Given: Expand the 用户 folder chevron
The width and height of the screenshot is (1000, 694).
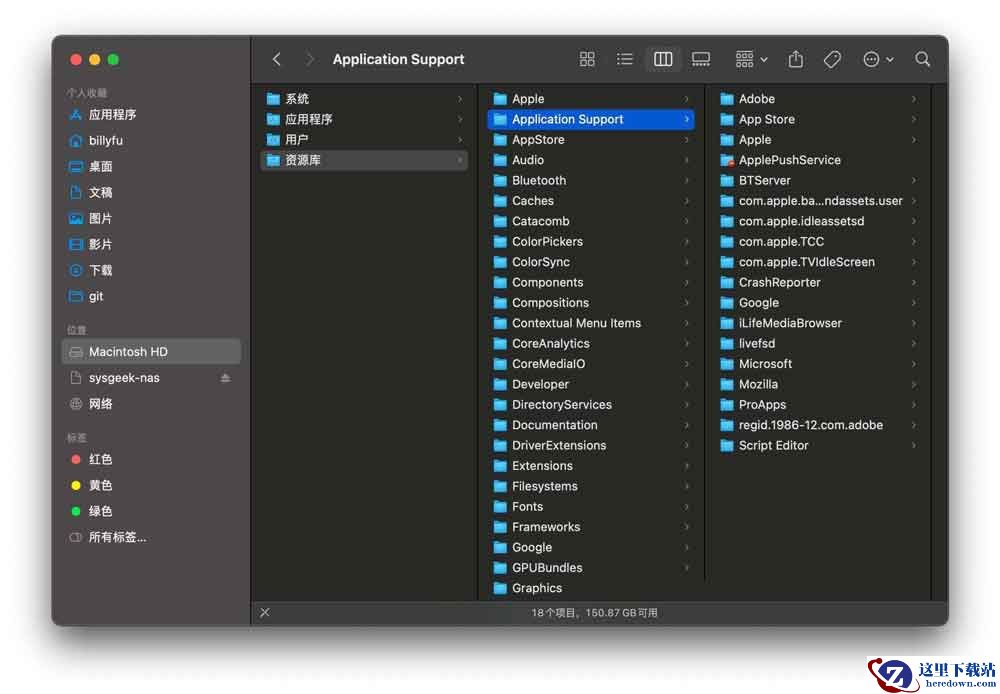Looking at the screenshot, I should tap(460, 140).
